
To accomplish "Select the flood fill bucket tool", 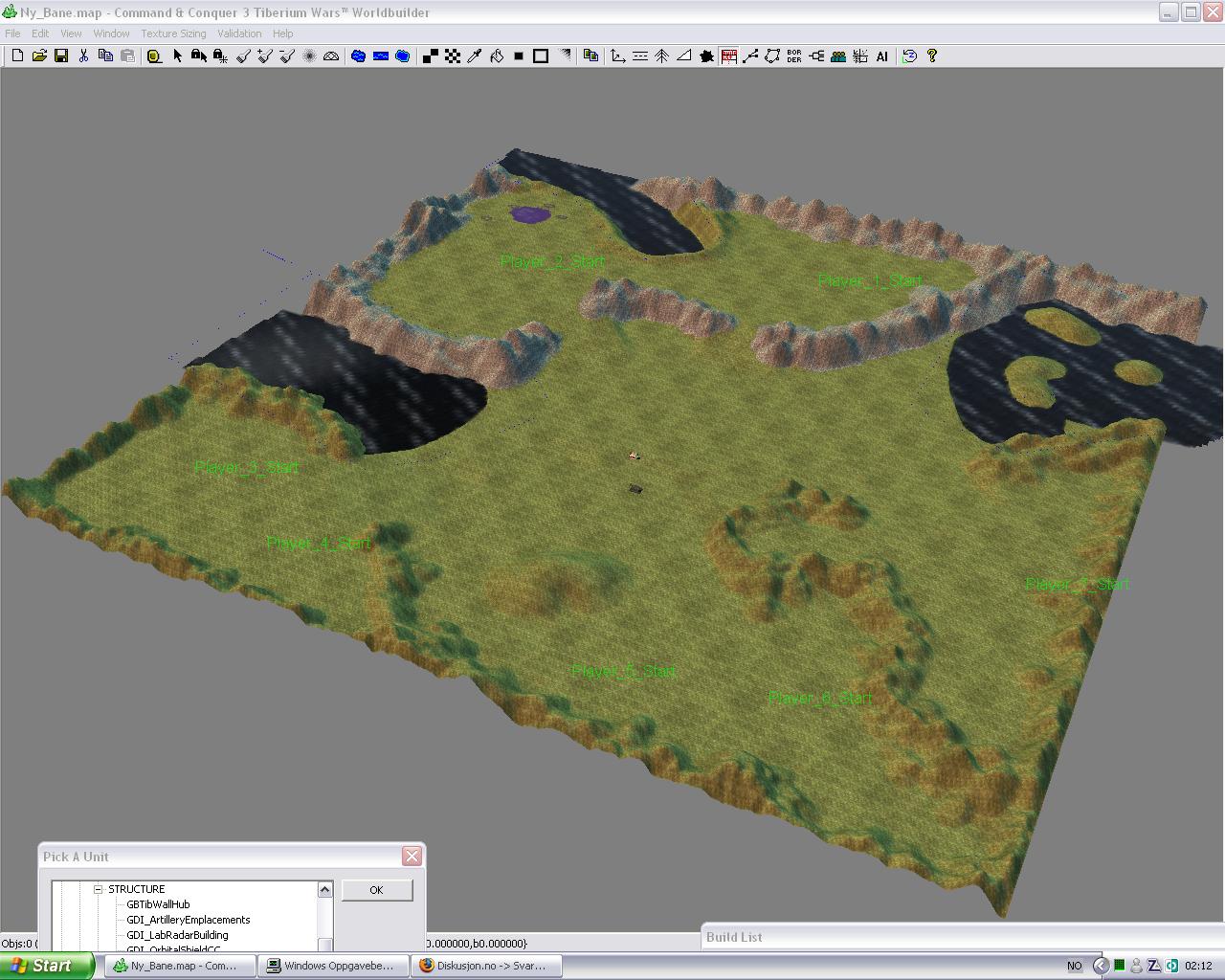I will click(497, 56).
